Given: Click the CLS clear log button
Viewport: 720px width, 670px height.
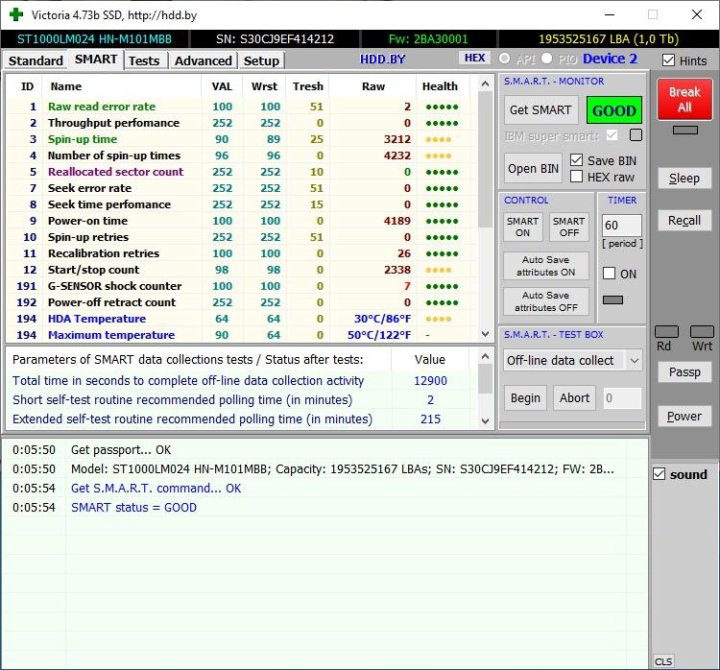Looking at the screenshot, I should pos(663,661).
